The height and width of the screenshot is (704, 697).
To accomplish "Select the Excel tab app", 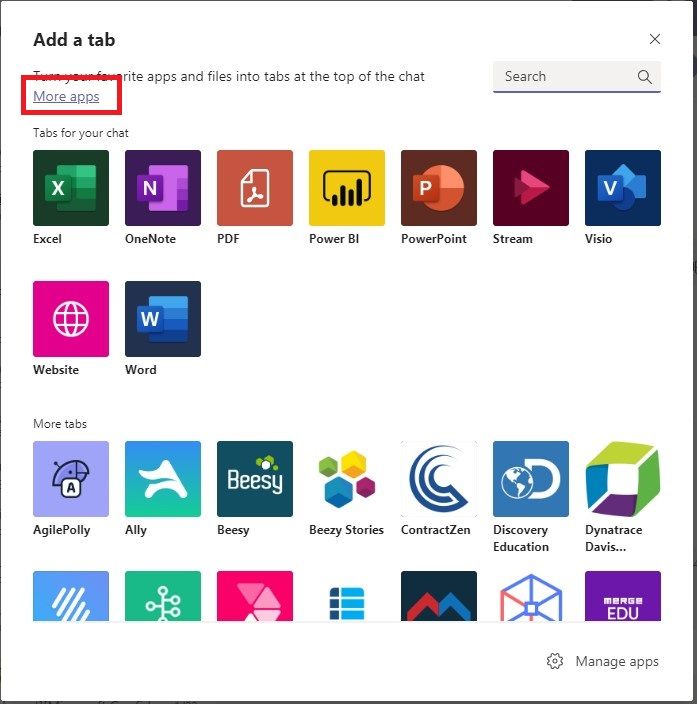I will tap(71, 188).
